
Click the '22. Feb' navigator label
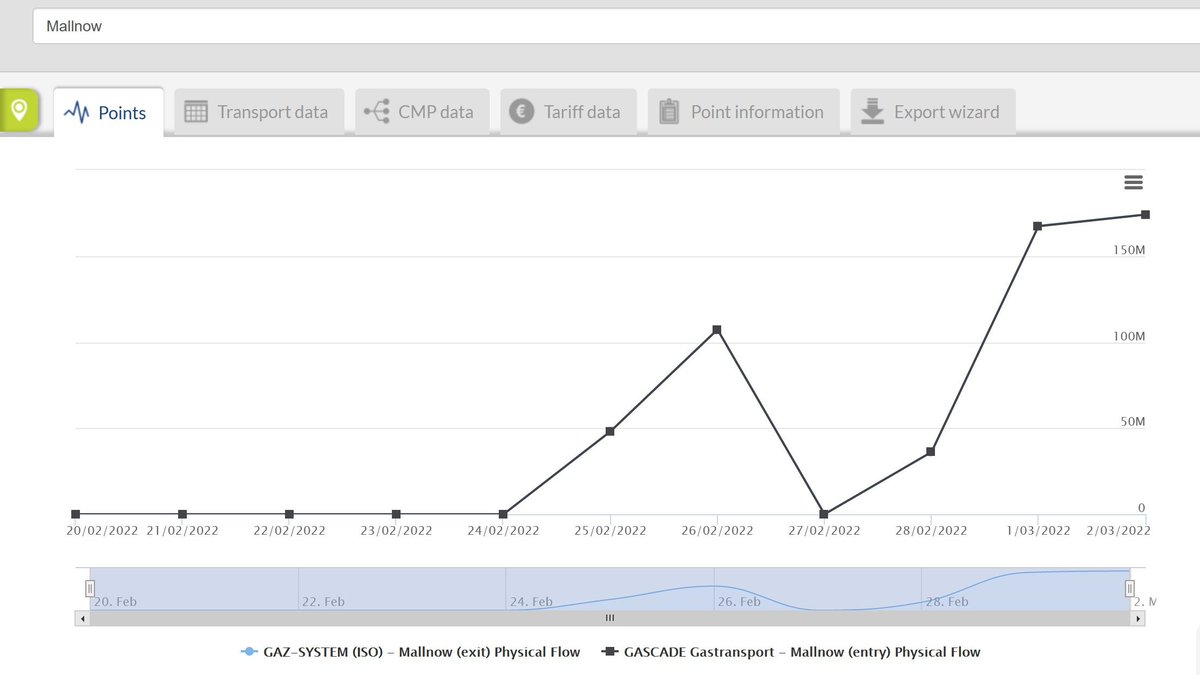click(323, 602)
